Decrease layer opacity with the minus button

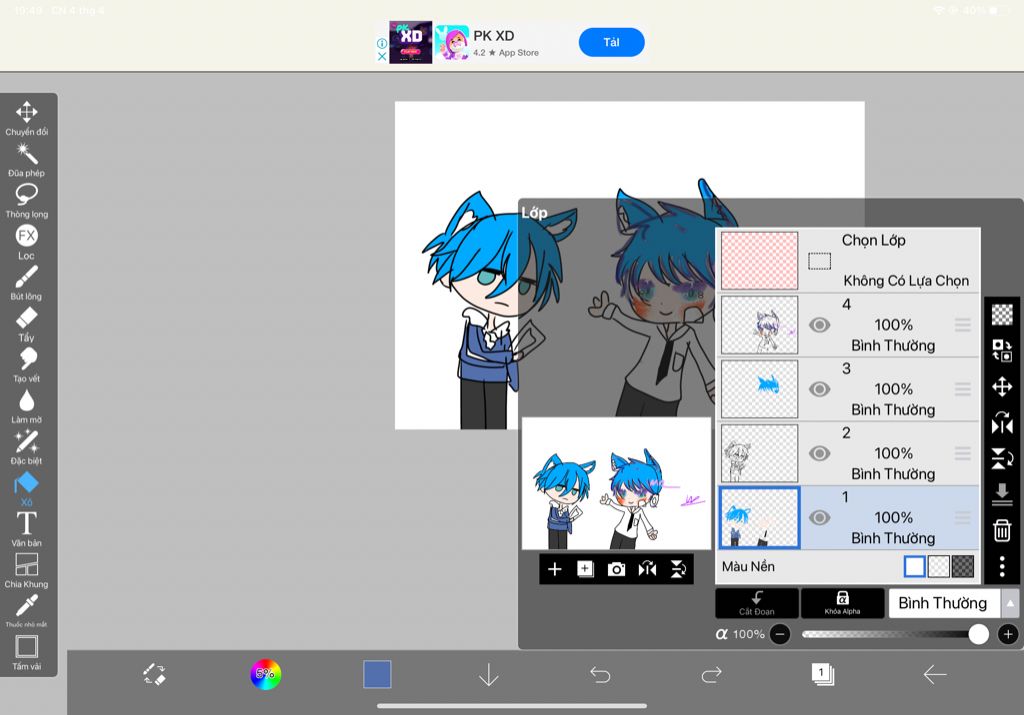780,634
